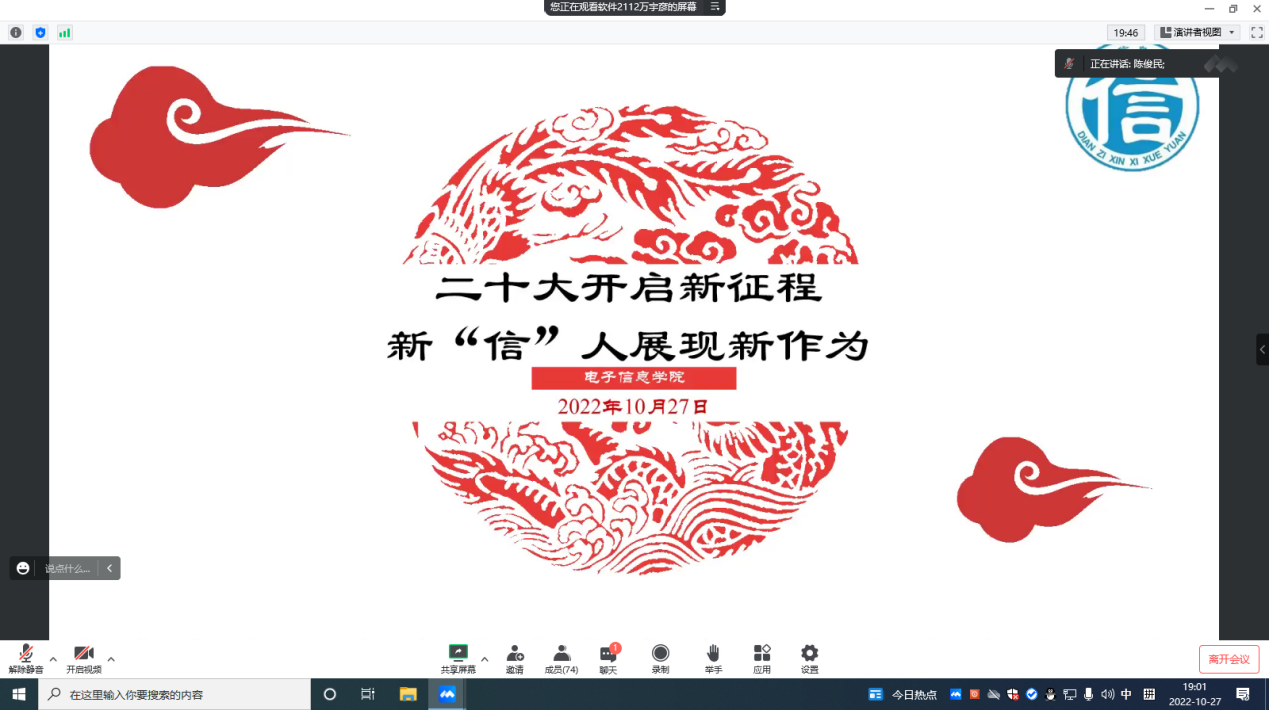Open the 演讲者视图 view layout menu

click(x=1197, y=33)
